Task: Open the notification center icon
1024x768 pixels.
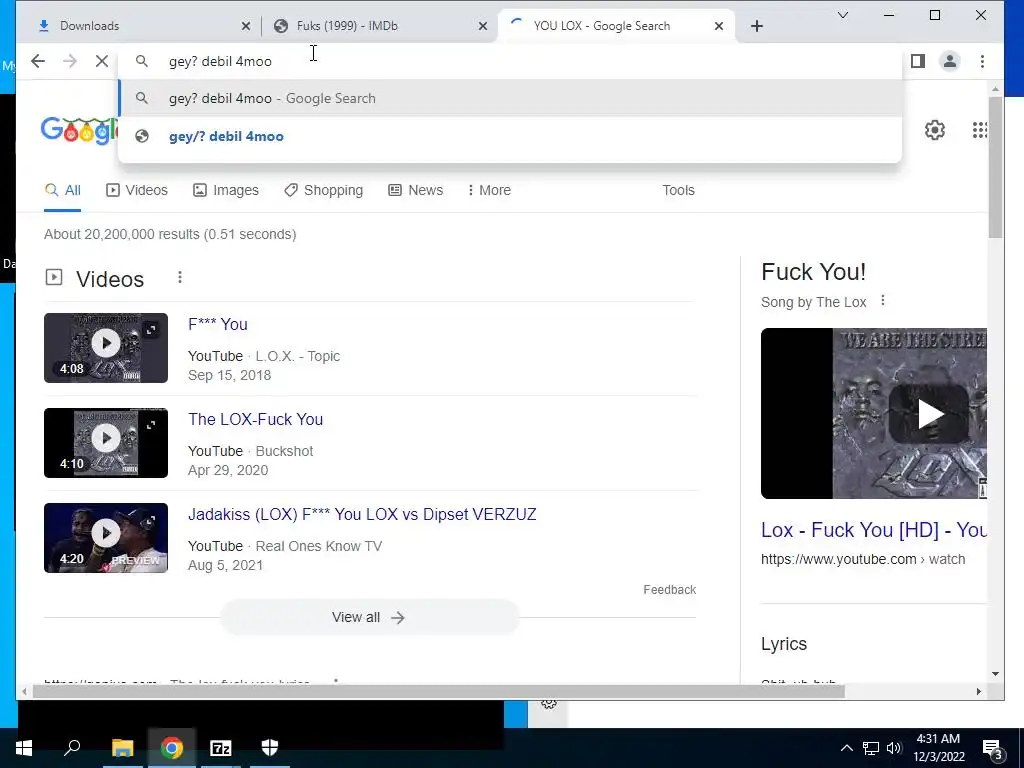Action: 993,748
